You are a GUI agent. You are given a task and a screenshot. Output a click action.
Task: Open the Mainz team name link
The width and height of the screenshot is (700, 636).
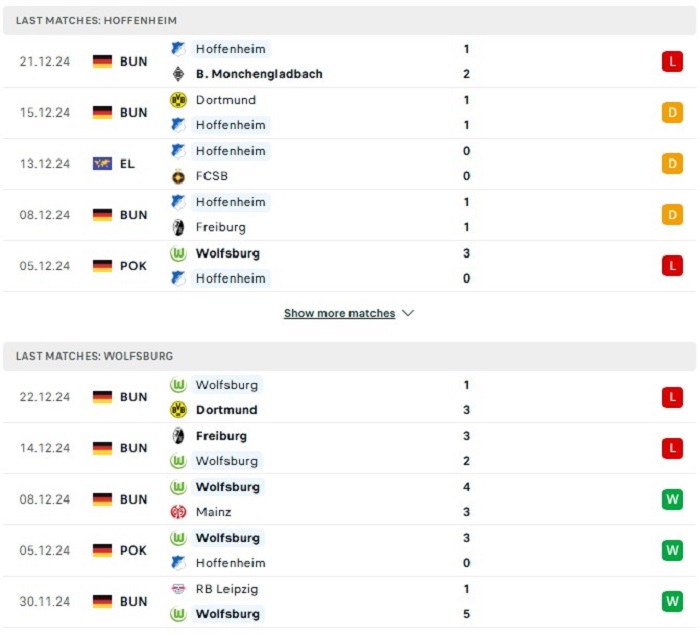coord(213,512)
